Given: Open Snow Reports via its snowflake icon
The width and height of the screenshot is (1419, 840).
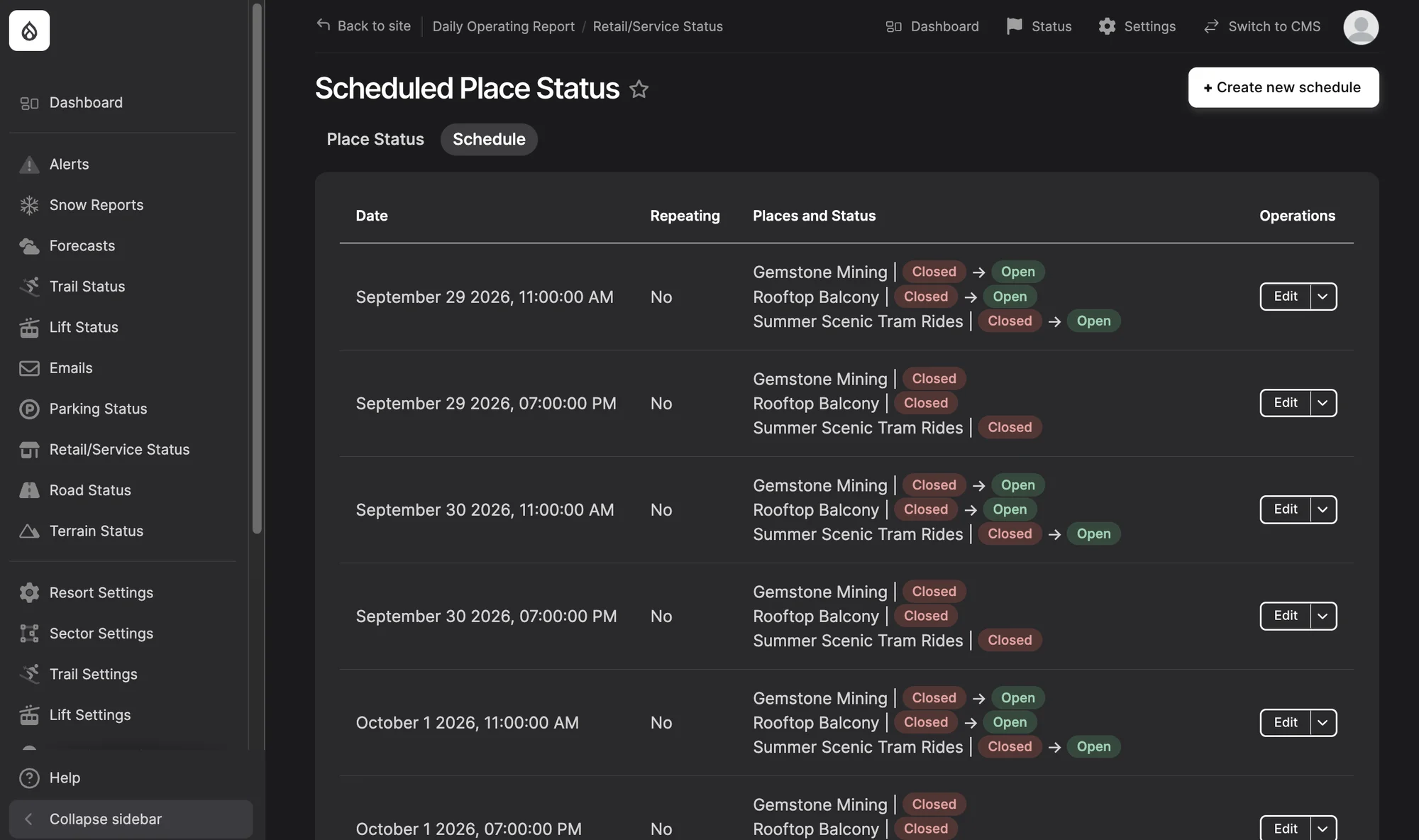Looking at the screenshot, I should pyautogui.click(x=29, y=205).
